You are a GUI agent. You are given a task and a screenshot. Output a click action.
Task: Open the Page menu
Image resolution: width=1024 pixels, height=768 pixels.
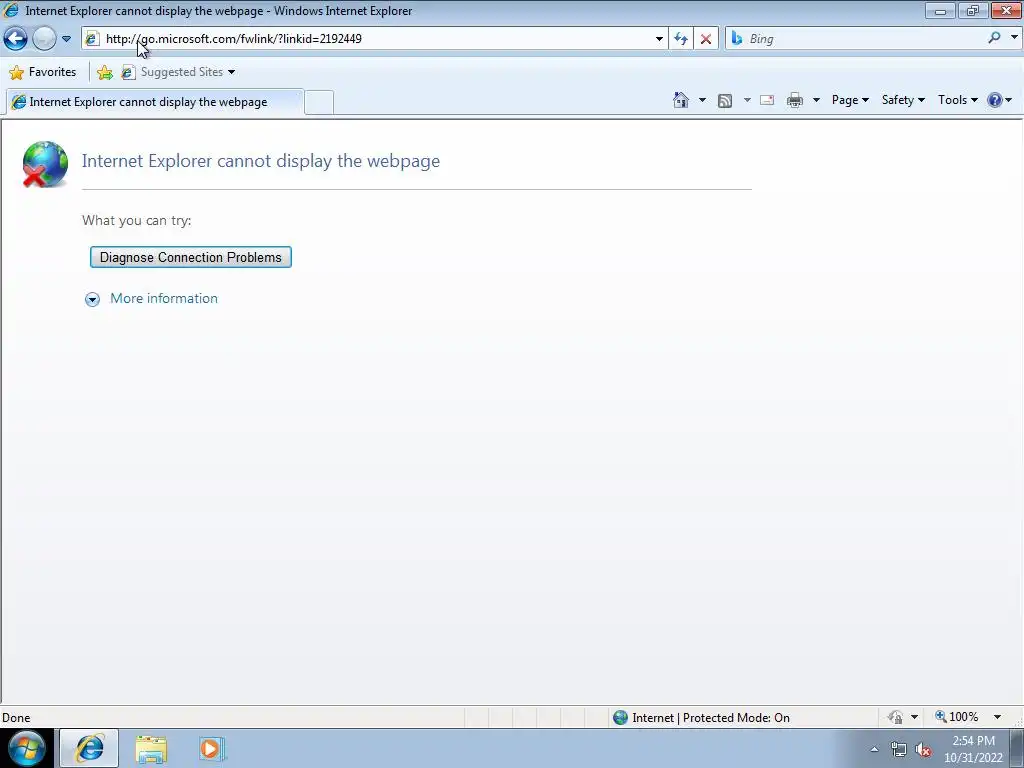pos(850,100)
